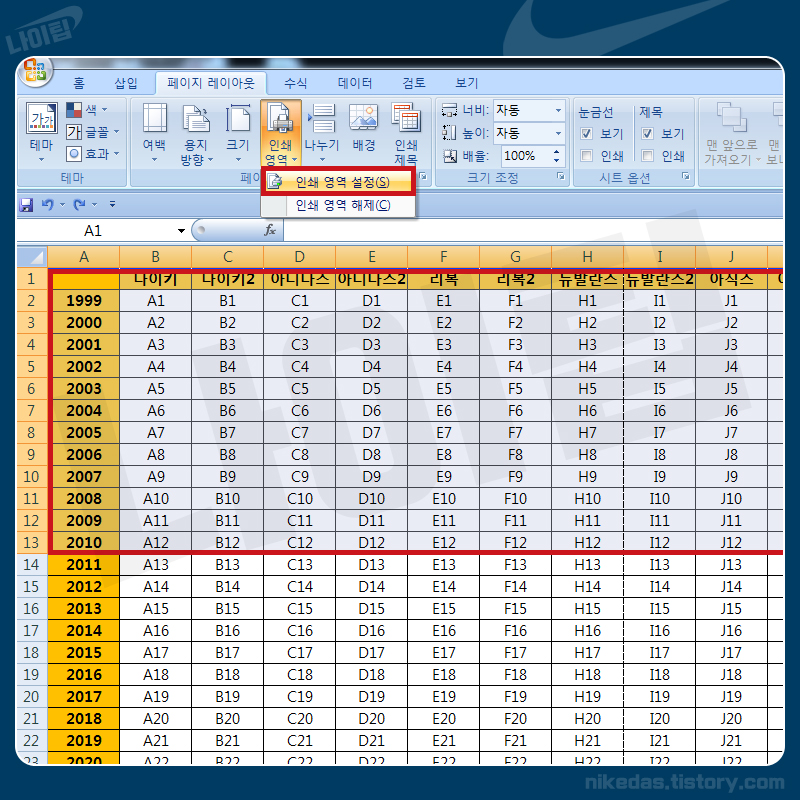Click the Select All corner button
Screen dimensions: 800x800
point(32,257)
